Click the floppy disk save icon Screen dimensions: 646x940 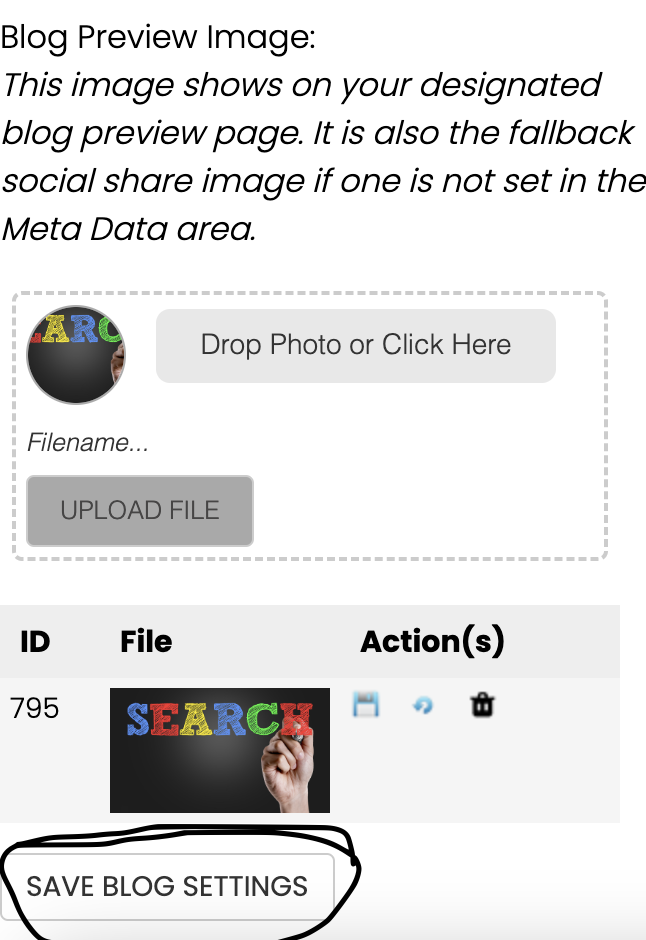366,706
